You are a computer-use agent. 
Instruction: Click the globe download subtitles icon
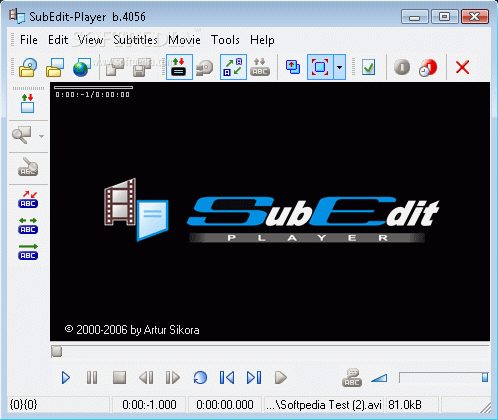click(82, 67)
